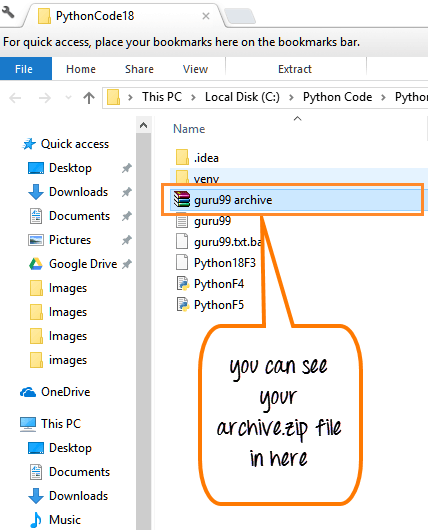Click the wrench icon beside the tab
The width and height of the screenshot is (428, 530).
[8, 12]
